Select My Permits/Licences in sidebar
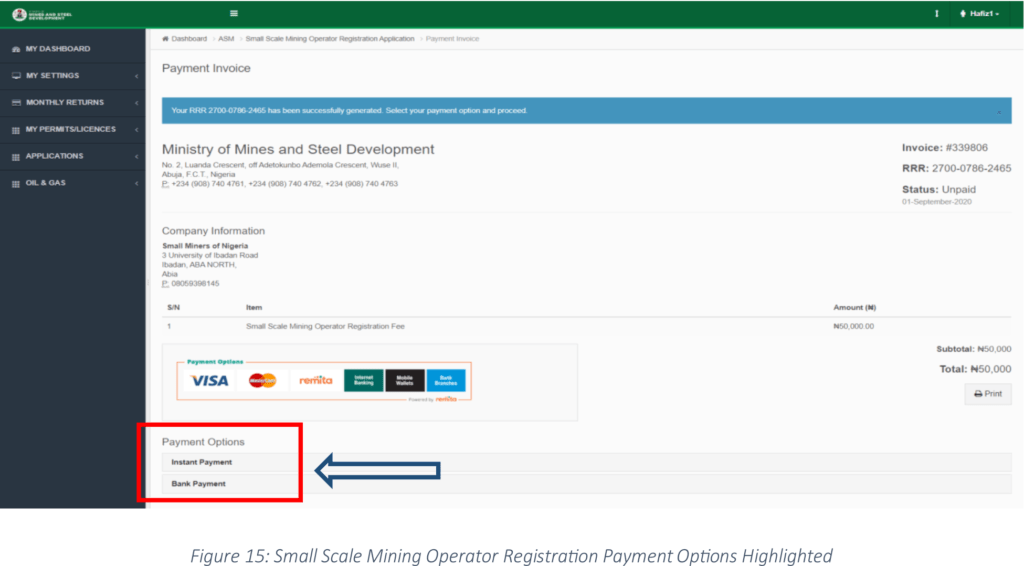The height and width of the screenshot is (566, 1024). 70,129
